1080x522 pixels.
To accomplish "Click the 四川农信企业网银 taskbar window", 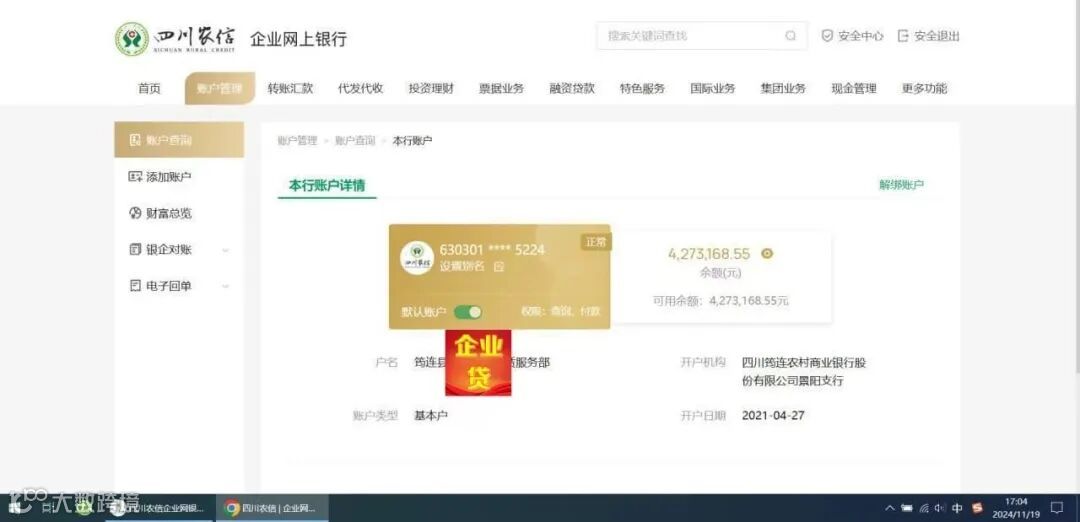I will point(160,508).
